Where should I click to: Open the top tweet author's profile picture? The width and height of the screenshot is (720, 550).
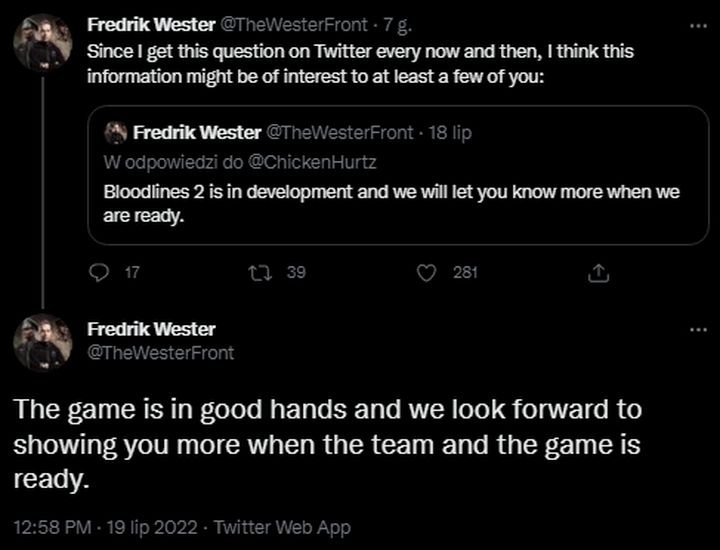pyautogui.click(x=41, y=43)
